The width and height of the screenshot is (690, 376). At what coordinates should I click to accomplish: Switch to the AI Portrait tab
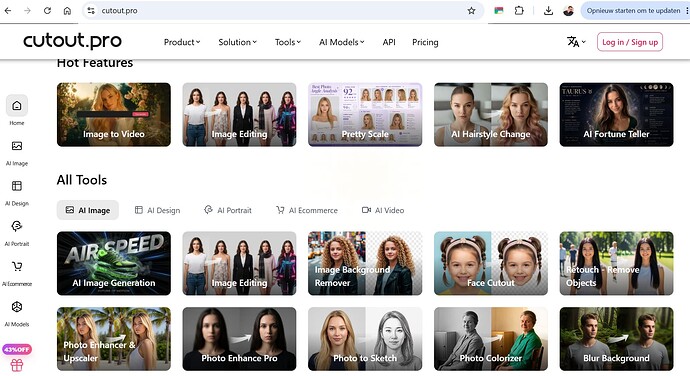tap(228, 210)
